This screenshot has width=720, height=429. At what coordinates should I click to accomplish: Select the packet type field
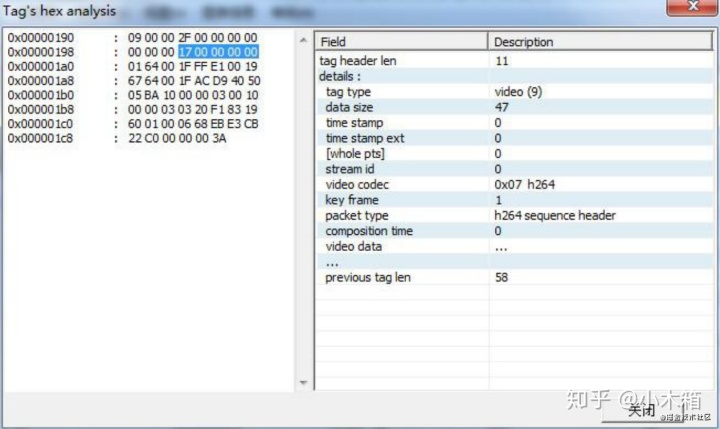pyautogui.click(x=357, y=215)
